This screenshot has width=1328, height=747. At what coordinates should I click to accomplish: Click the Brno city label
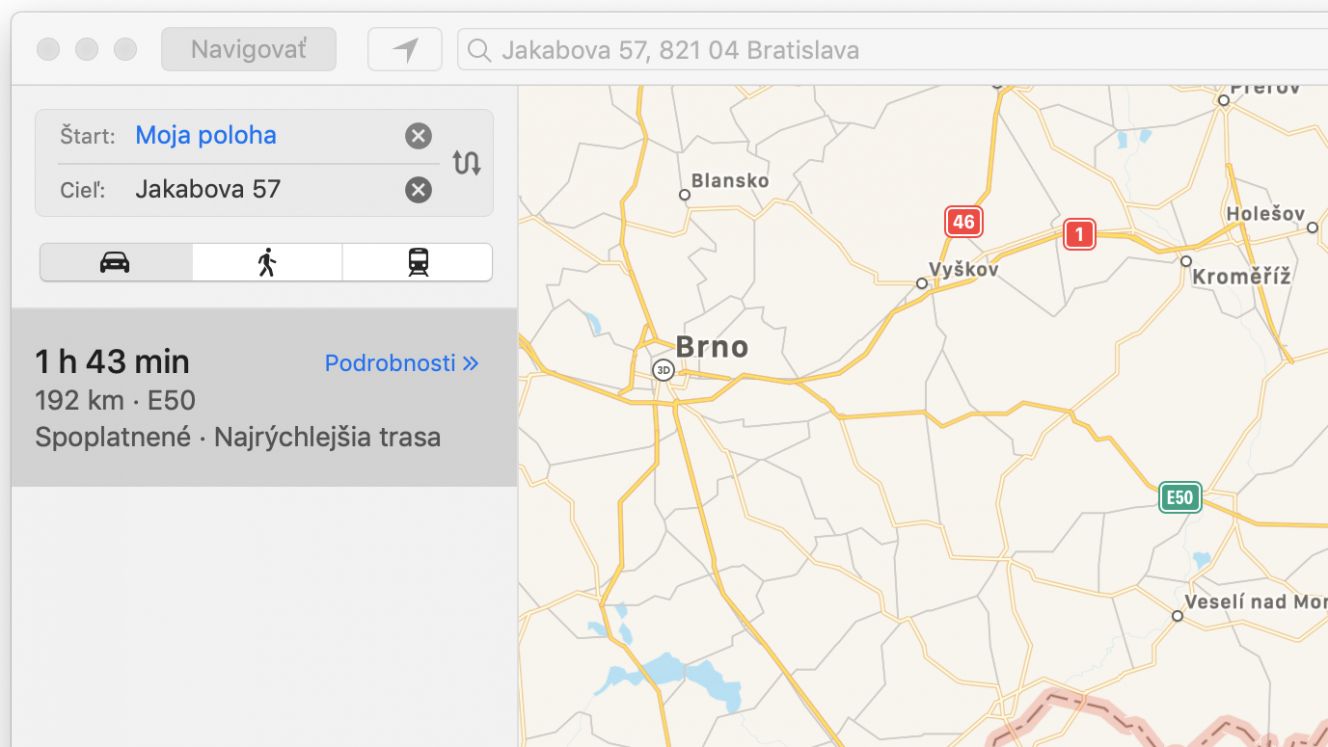(x=712, y=347)
